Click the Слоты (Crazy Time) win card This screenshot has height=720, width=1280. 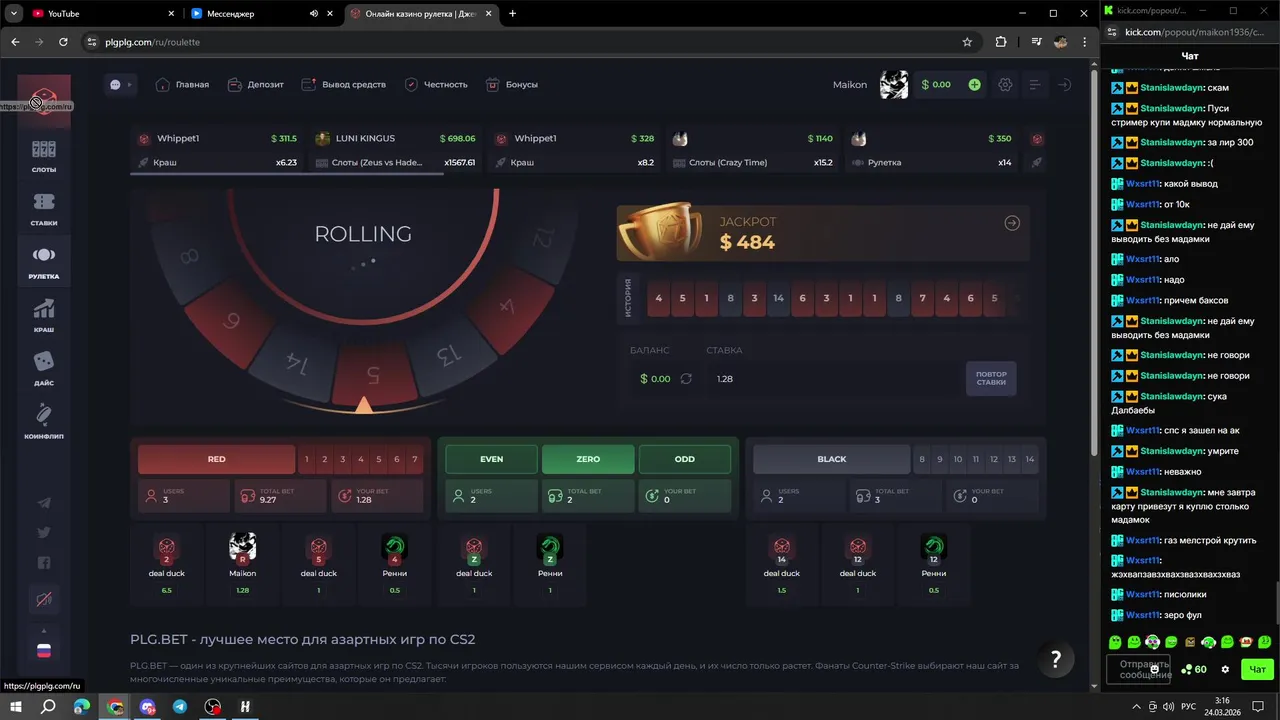tap(751, 150)
